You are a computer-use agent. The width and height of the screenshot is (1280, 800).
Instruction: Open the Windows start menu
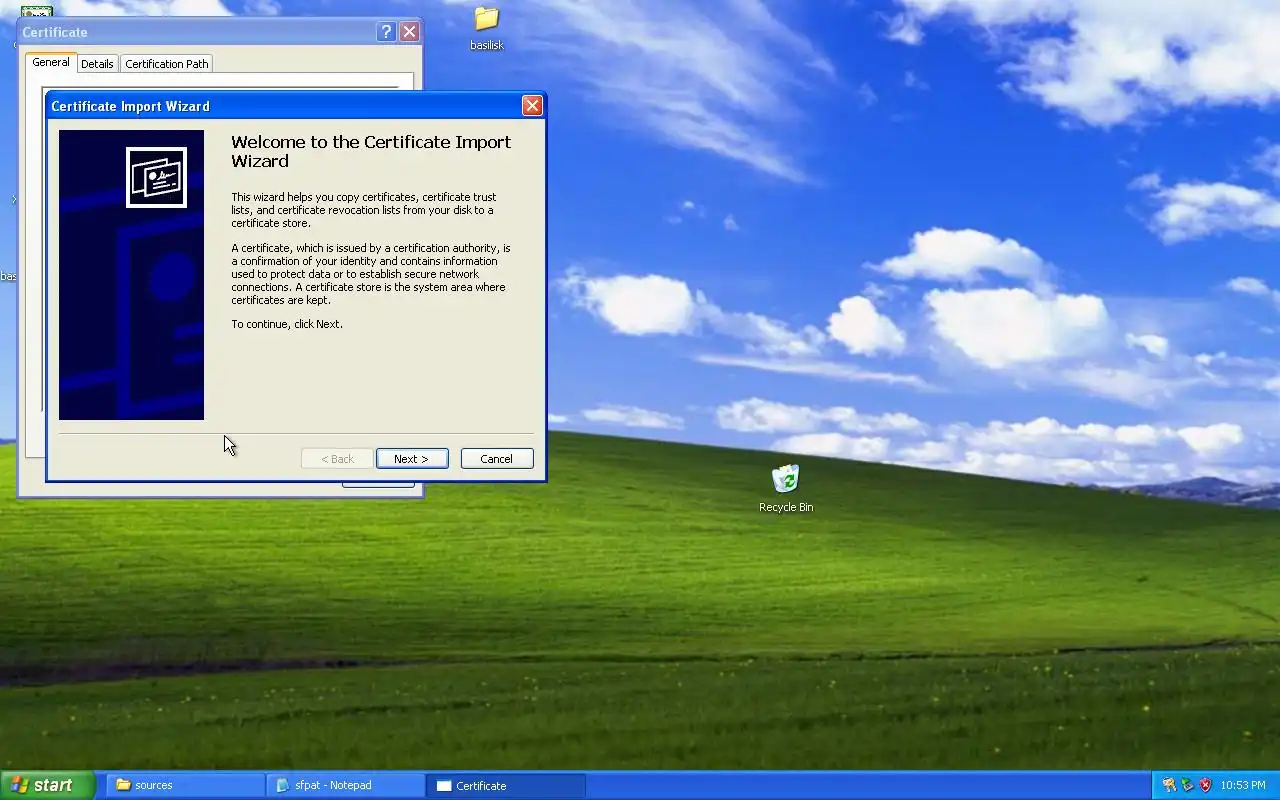47,785
